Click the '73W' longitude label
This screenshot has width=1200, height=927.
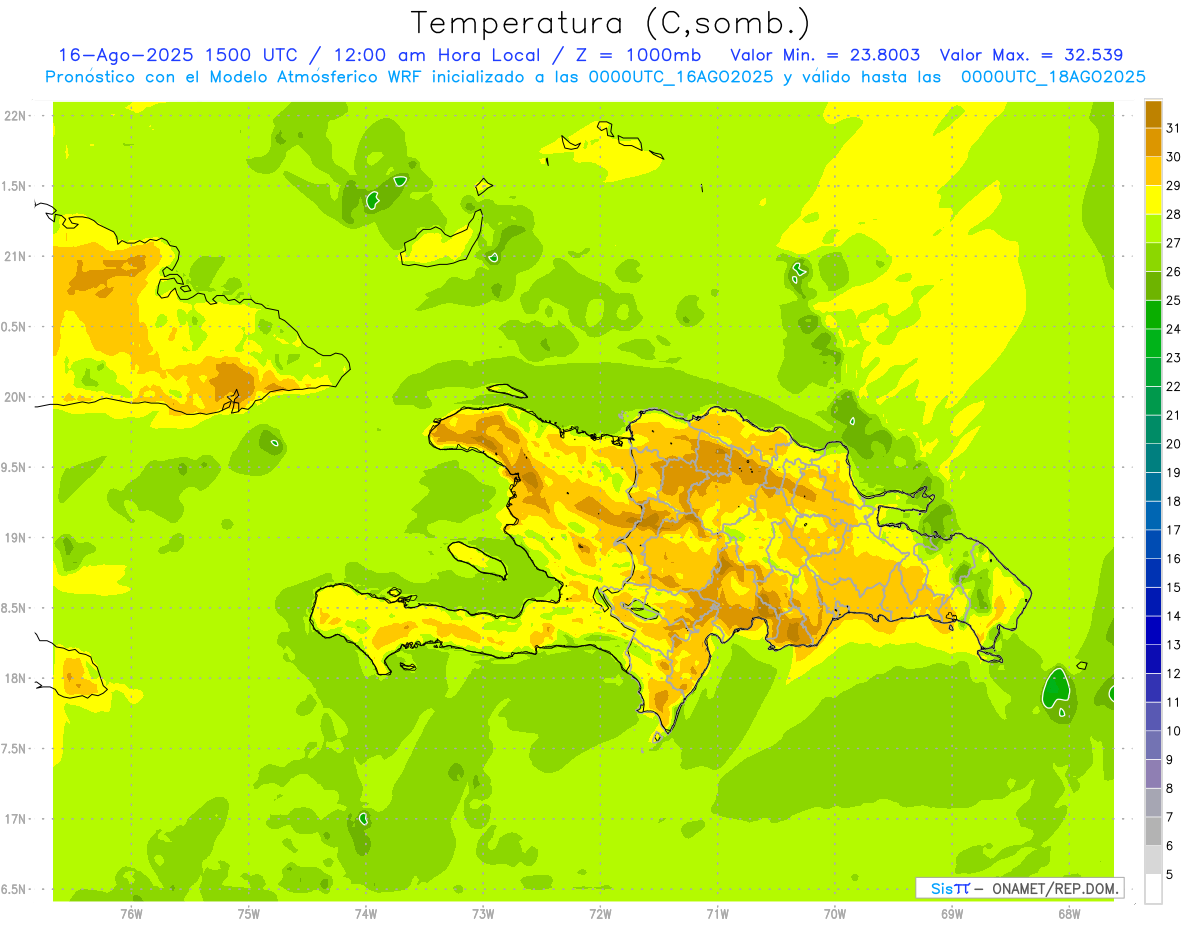click(x=483, y=912)
